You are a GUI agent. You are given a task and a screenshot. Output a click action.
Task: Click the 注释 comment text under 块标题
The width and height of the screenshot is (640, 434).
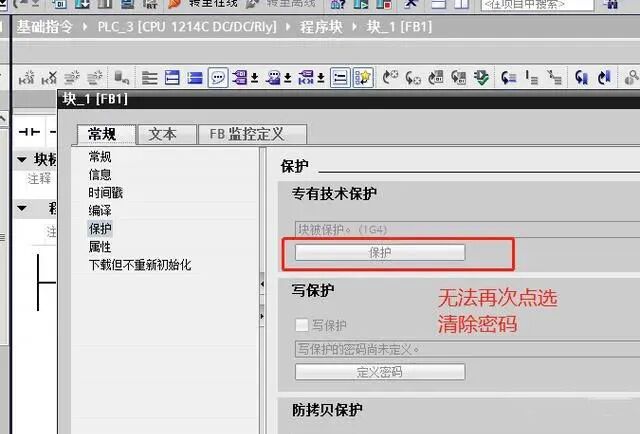(x=39, y=178)
